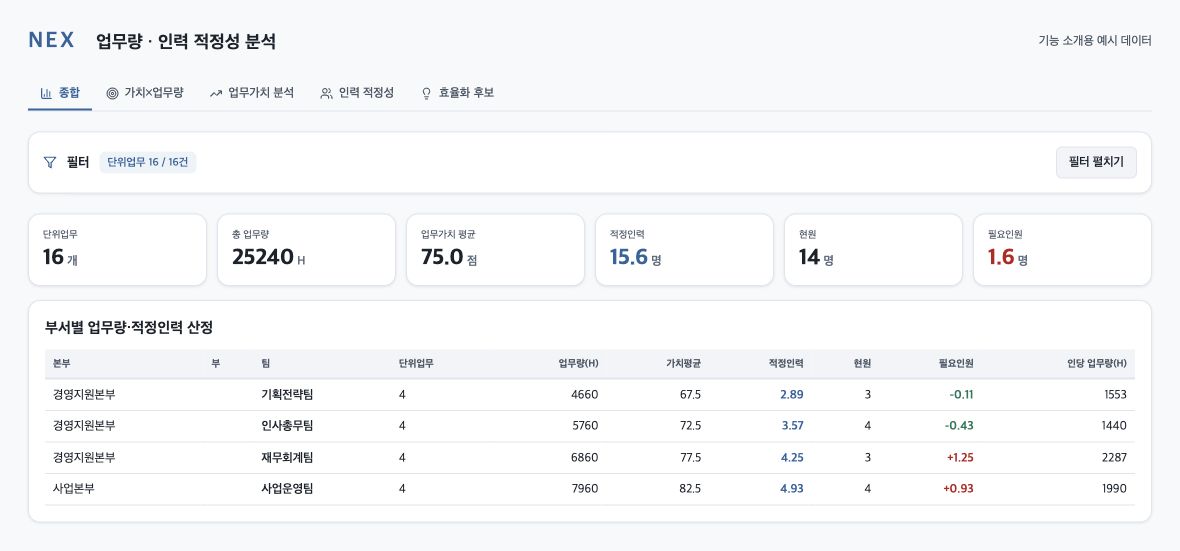Click the 기능 소개용 예시 데이터 note
Image resolution: width=1180 pixels, height=551 pixels.
click(1095, 41)
